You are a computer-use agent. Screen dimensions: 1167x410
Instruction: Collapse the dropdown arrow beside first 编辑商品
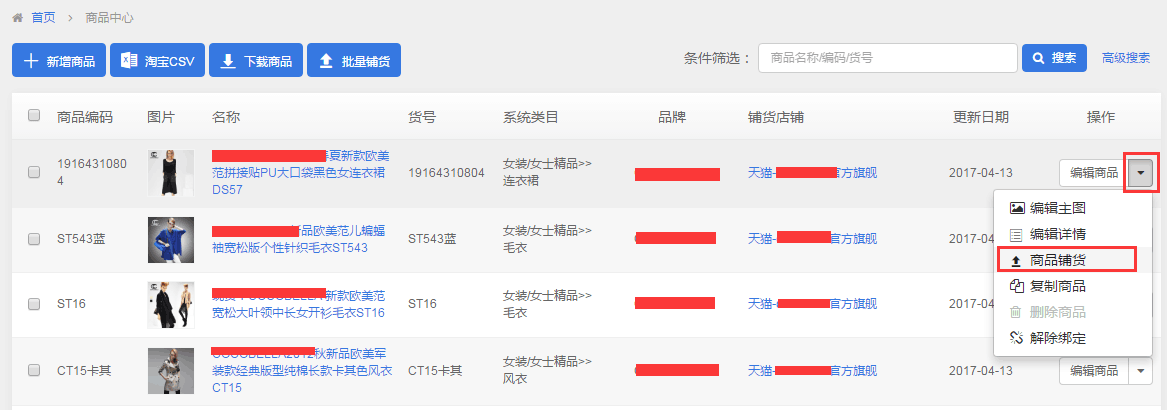(x=1141, y=172)
